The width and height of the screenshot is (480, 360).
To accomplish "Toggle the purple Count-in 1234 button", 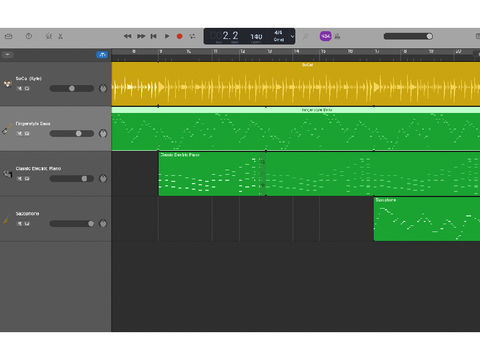I will pyautogui.click(x=325, y=36).
